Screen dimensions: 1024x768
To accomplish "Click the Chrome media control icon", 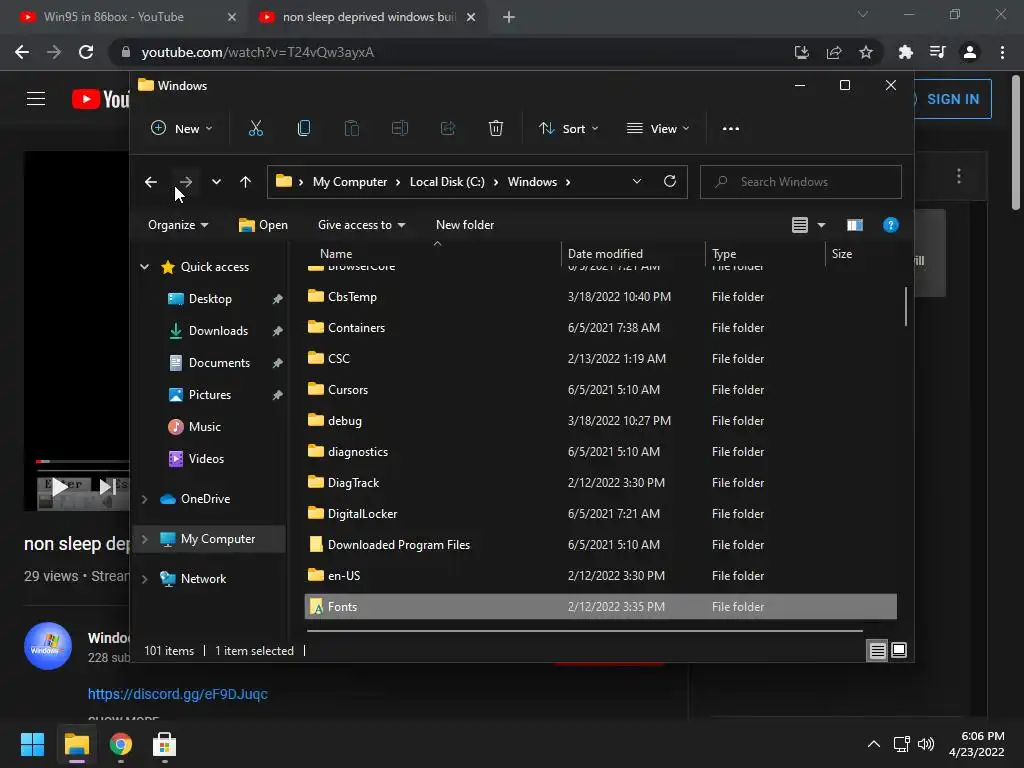I will pos(937,52).
